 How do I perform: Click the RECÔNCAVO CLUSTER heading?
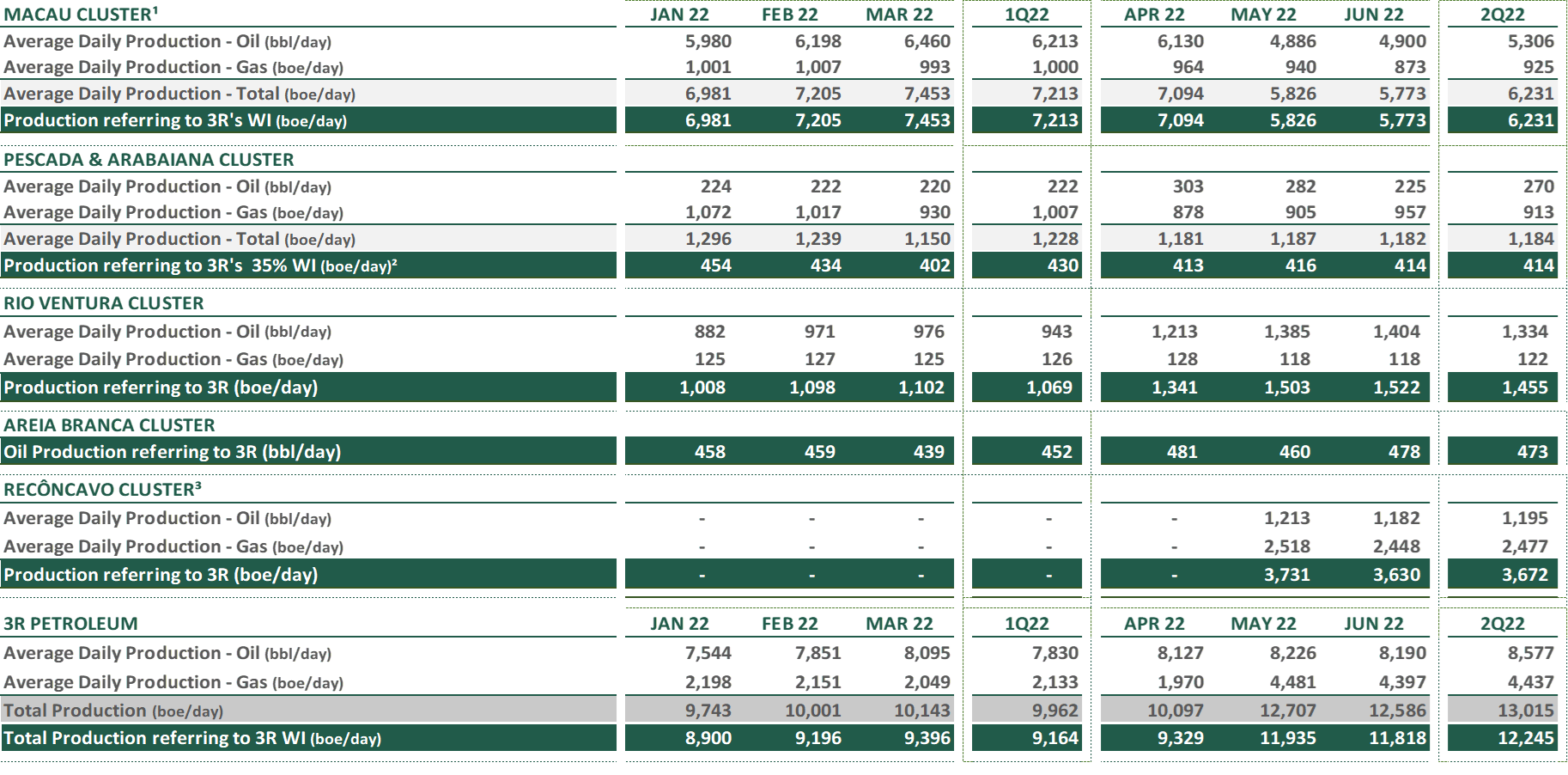tap(102, 490)
